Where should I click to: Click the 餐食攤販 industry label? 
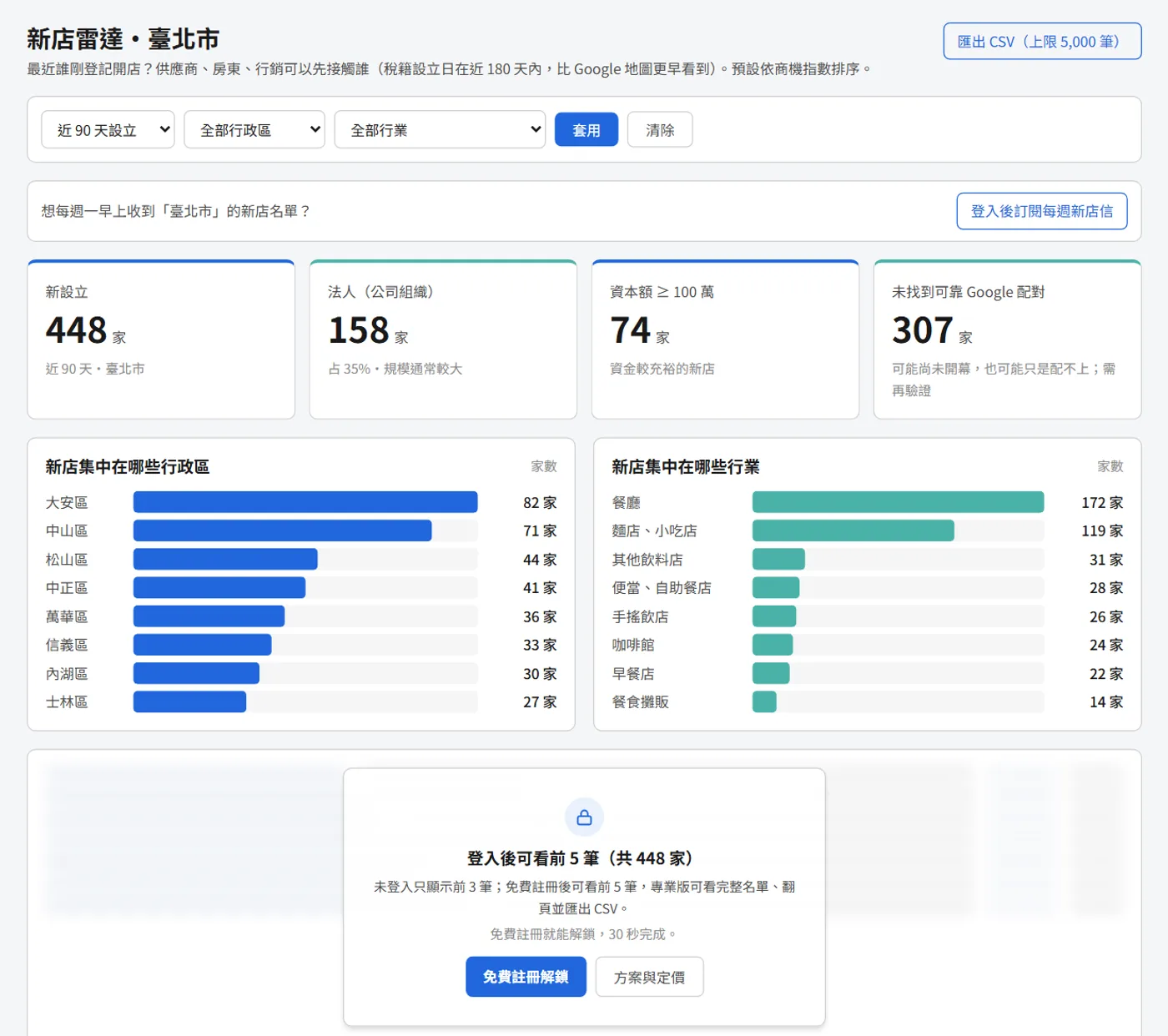tap(640, 702)
